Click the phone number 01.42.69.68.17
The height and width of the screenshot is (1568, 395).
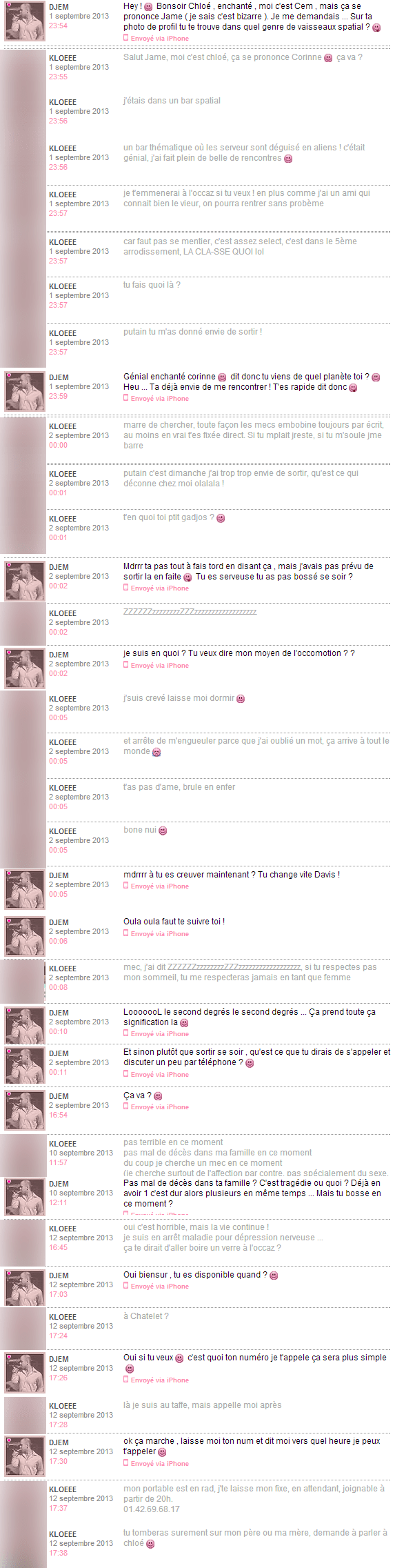coord(152,1509)
